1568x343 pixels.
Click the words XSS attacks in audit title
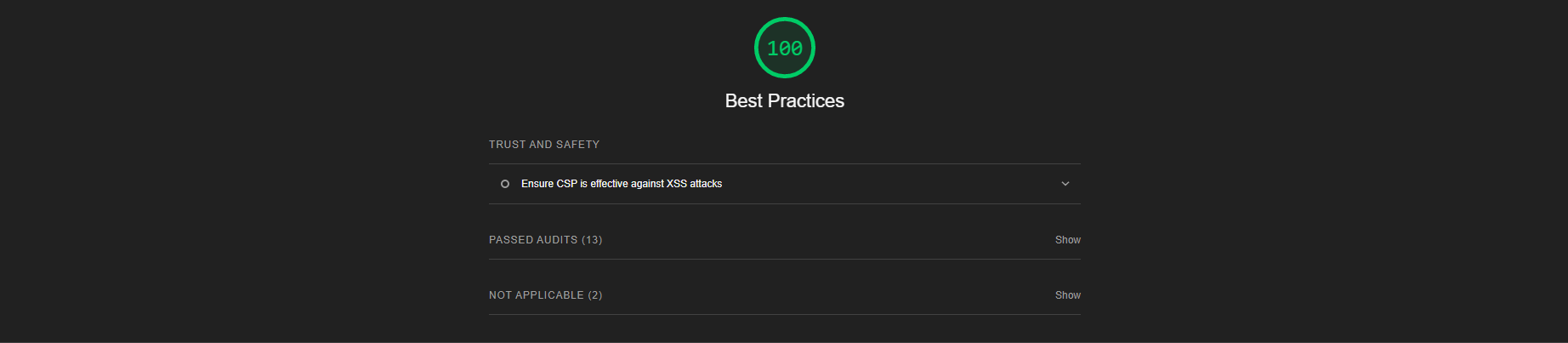pos(694,184)
